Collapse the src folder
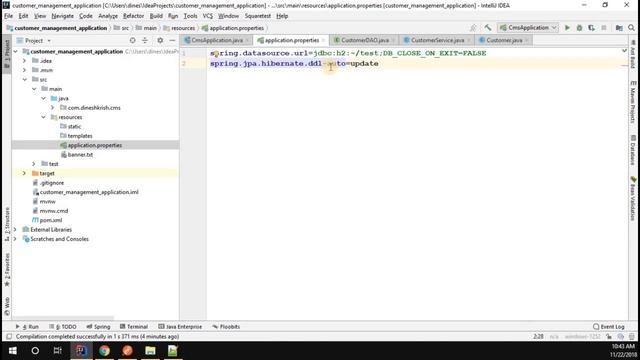This screenshot has height=360, width=640. pyautogui.click(x=24, y=80)
